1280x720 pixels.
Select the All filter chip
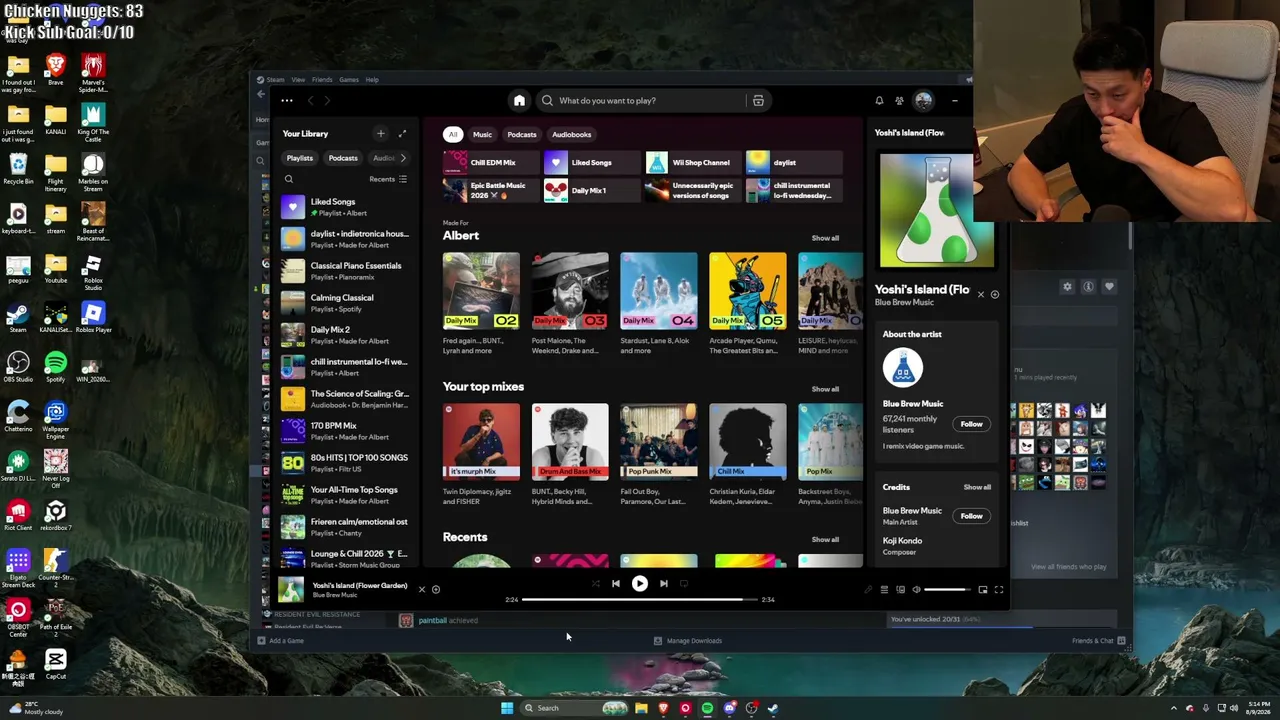click(x=453, y=134)
